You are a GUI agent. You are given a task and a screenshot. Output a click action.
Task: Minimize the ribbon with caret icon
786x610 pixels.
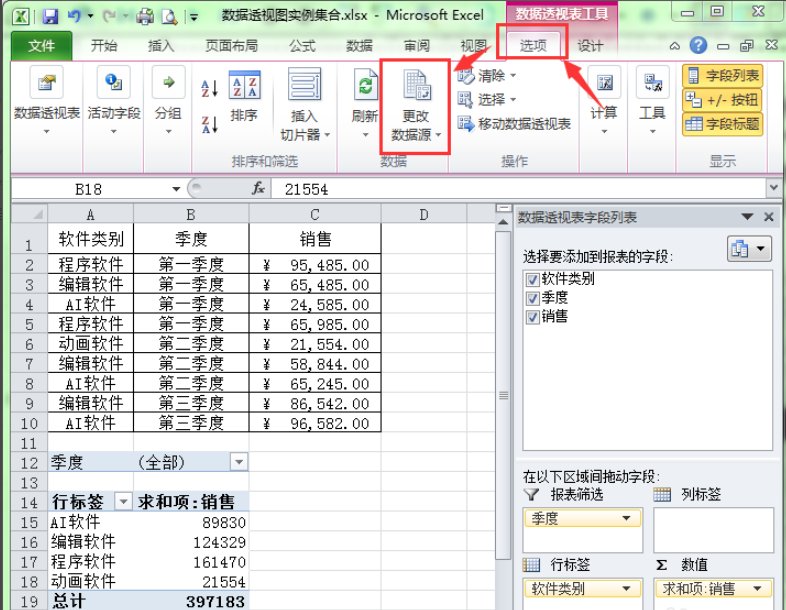[x=675, y=46]
